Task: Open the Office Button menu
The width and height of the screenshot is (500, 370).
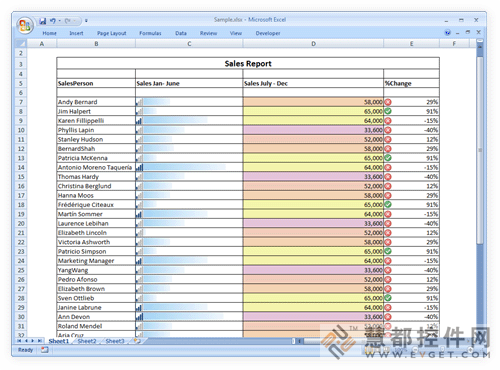Action: pos(25,25)
